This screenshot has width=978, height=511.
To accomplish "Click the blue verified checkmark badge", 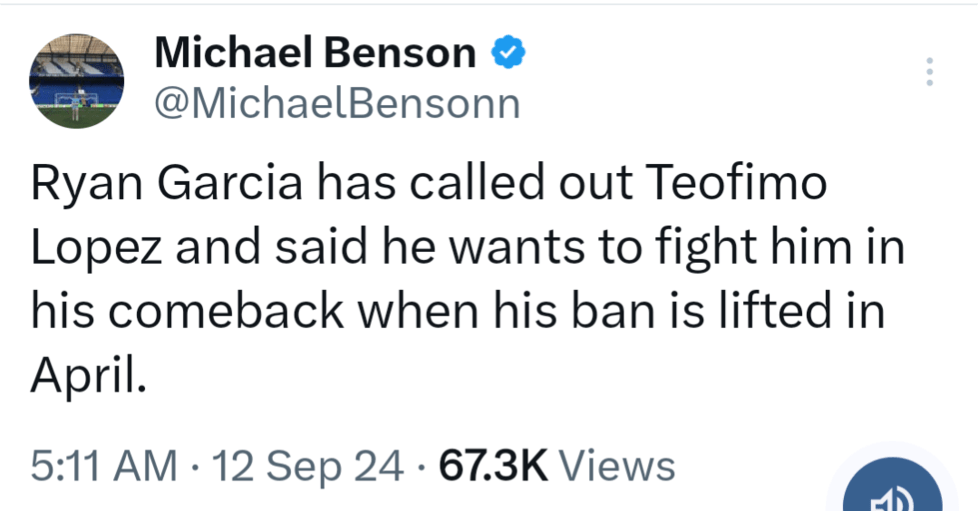I will (507, 53).
